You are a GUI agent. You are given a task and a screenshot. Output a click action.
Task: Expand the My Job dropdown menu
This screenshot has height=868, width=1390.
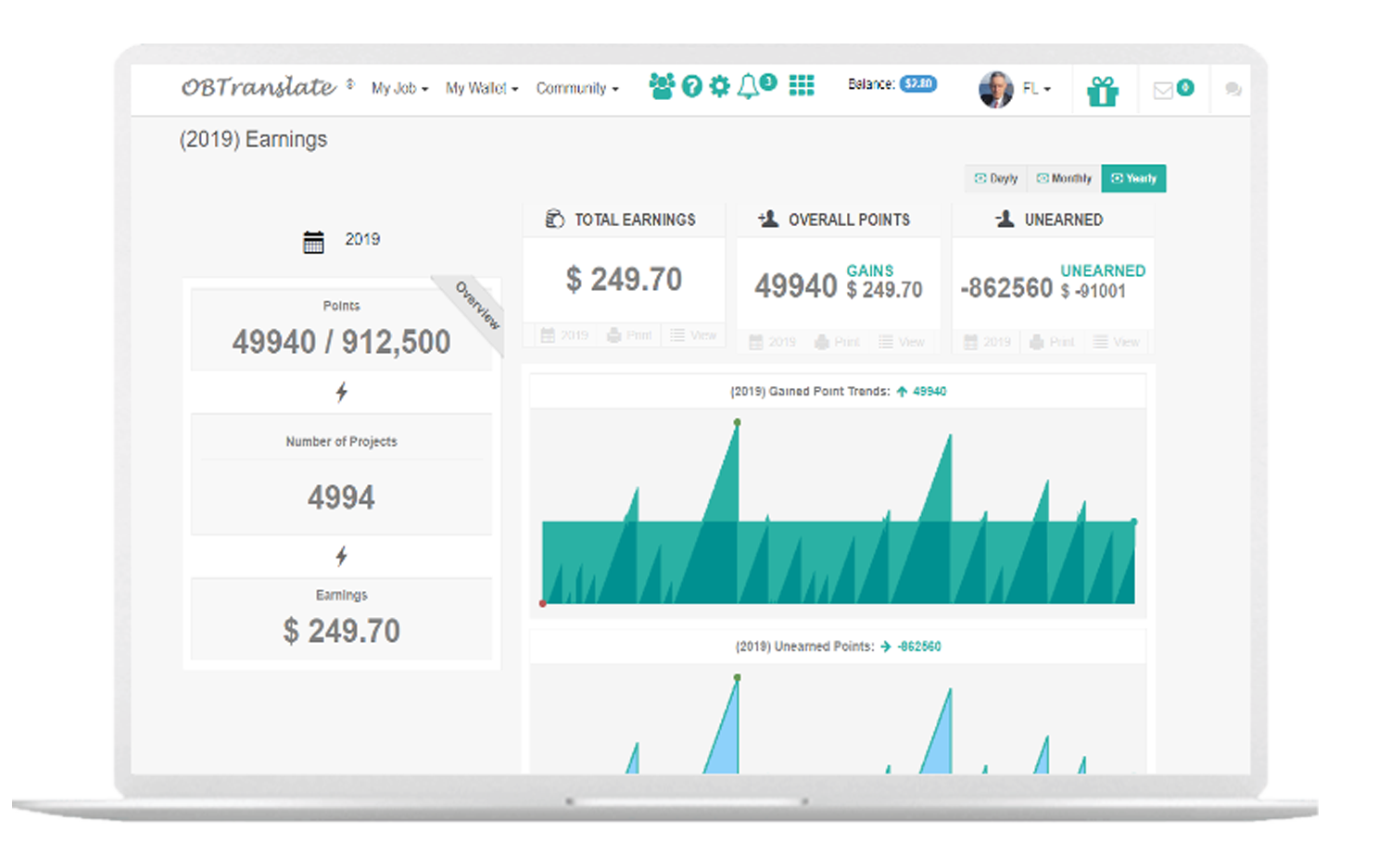[399, 88]
